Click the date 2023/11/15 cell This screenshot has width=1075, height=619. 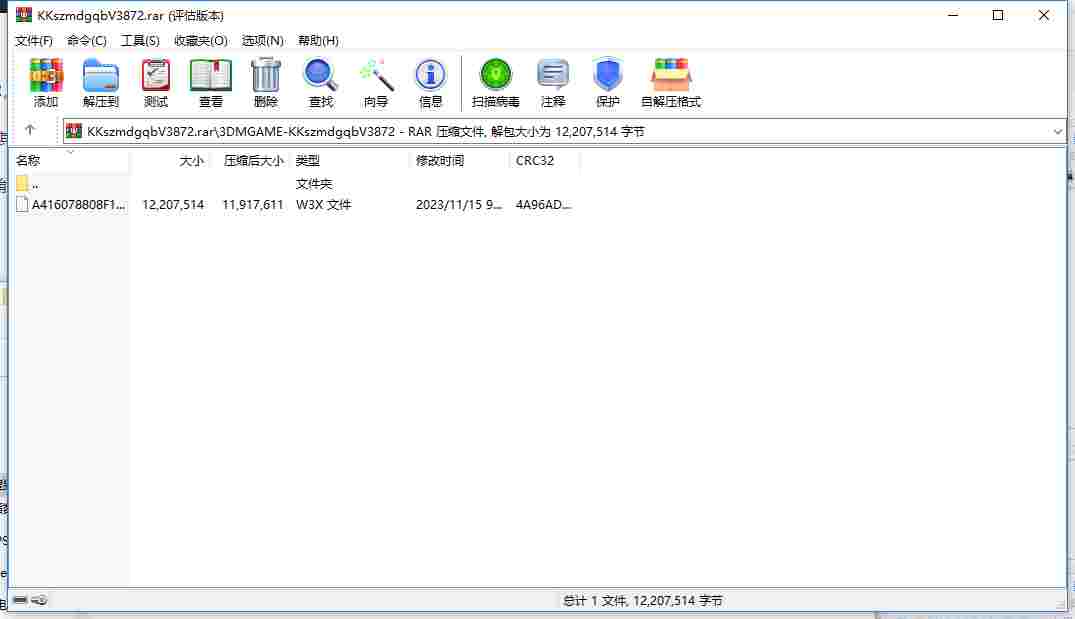click(x=459, y=204)
